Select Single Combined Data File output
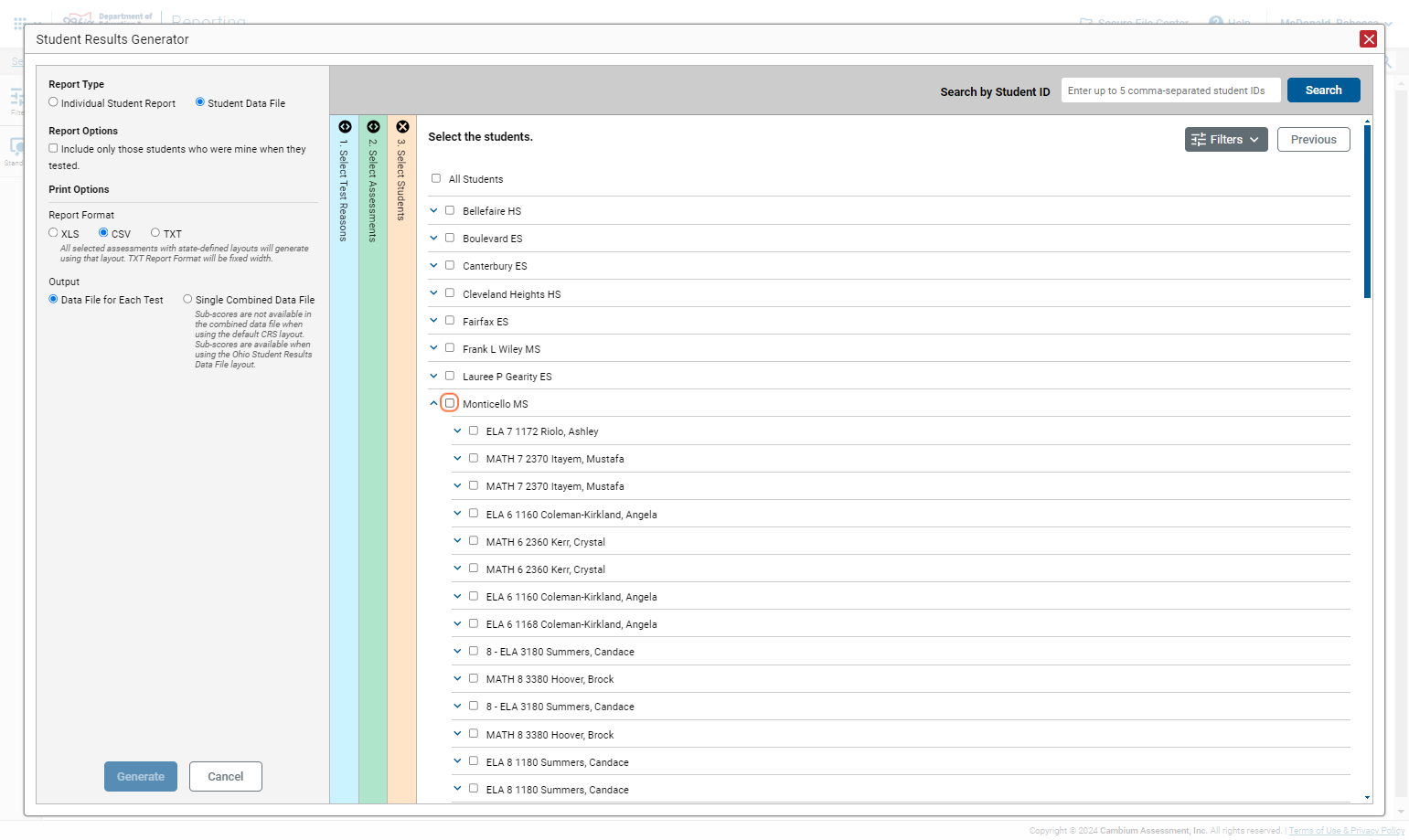Viewport: 1409px width, 840px height. [187, 299]
